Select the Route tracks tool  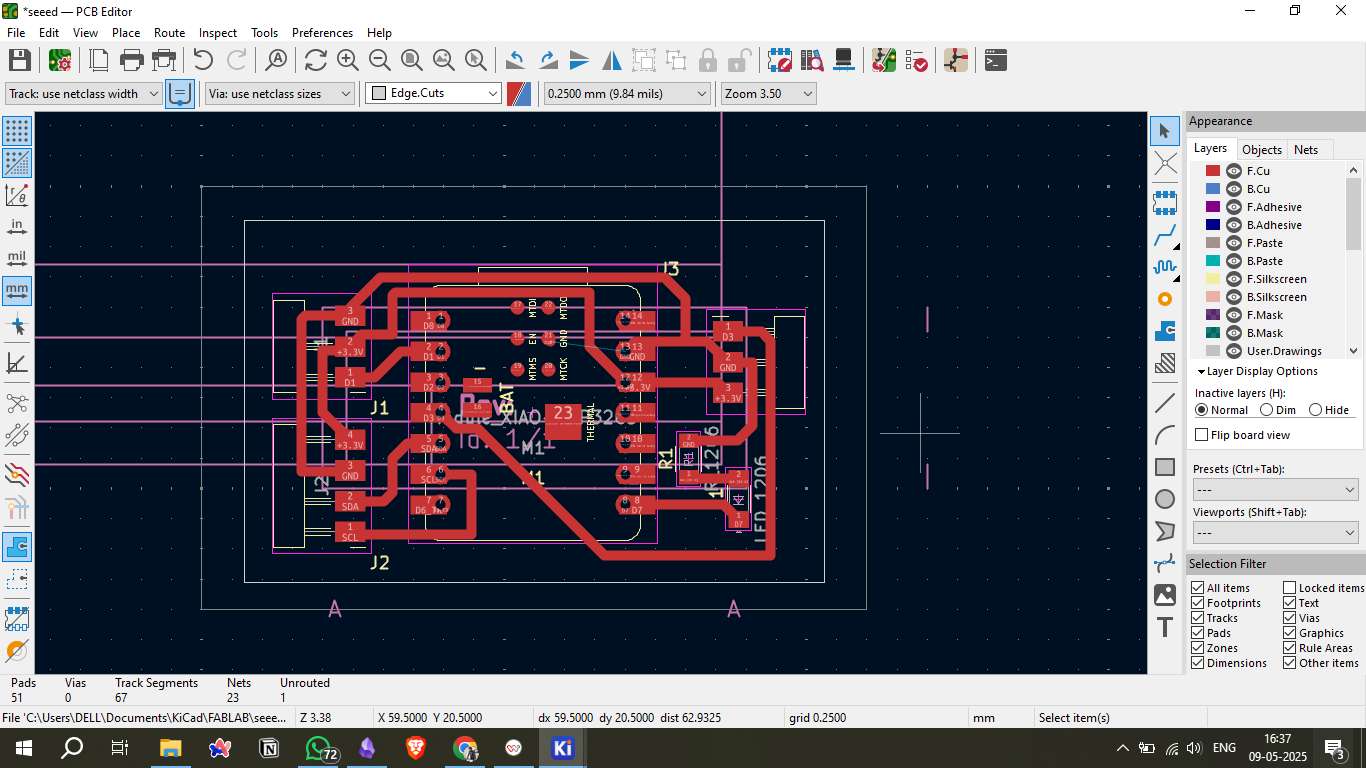[x=1165, y=235]
